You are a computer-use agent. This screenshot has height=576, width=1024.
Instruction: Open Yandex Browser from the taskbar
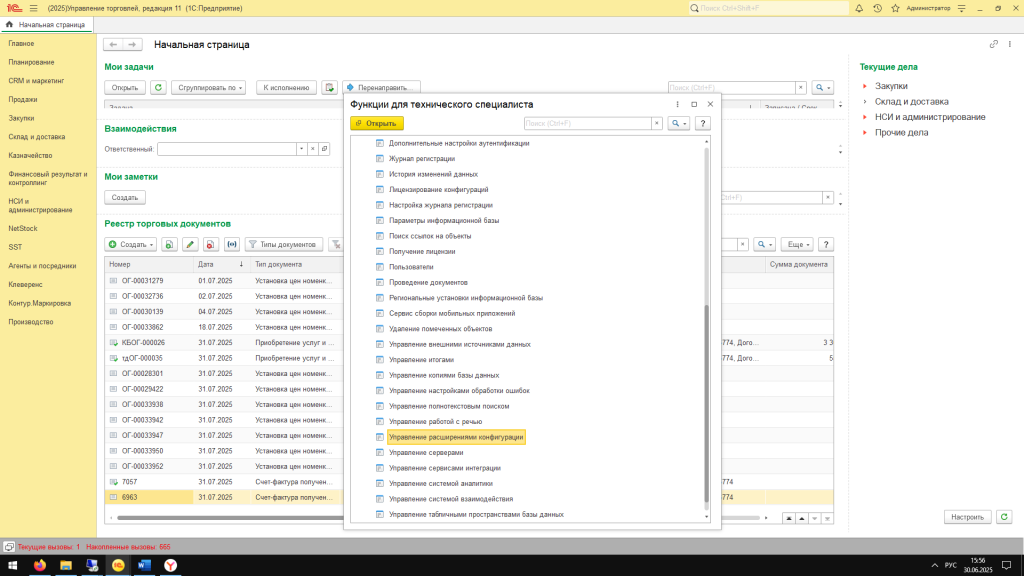pyautogui.click(x=170, y=566)
